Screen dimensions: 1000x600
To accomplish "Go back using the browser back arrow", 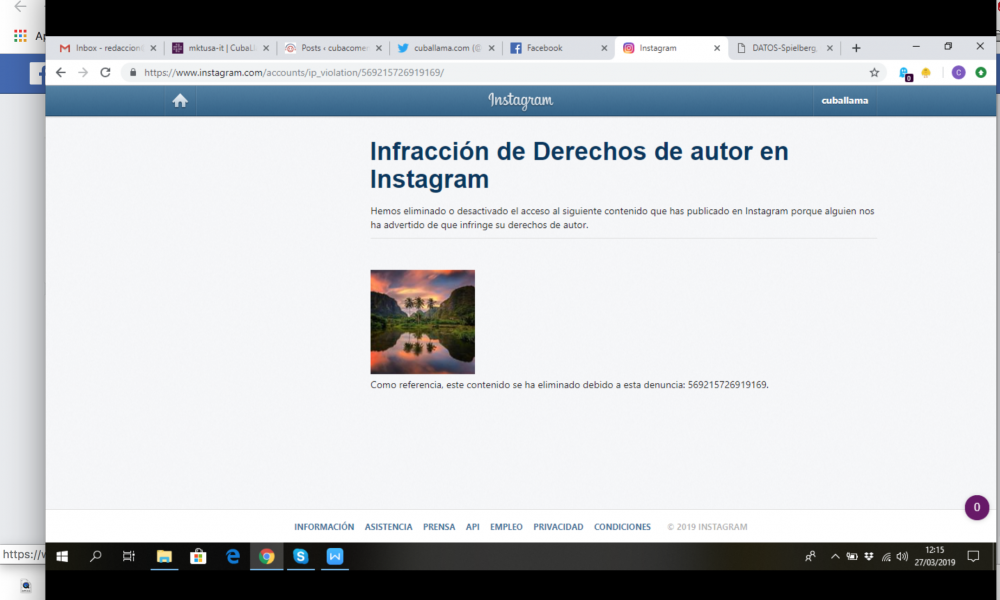I will pyautogui.click(x=61, y=72).
